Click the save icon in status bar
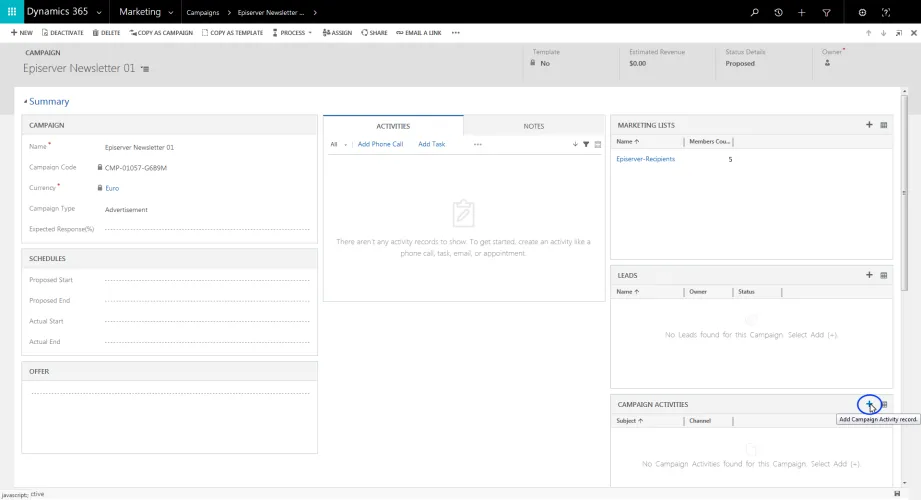 [897, 494]
